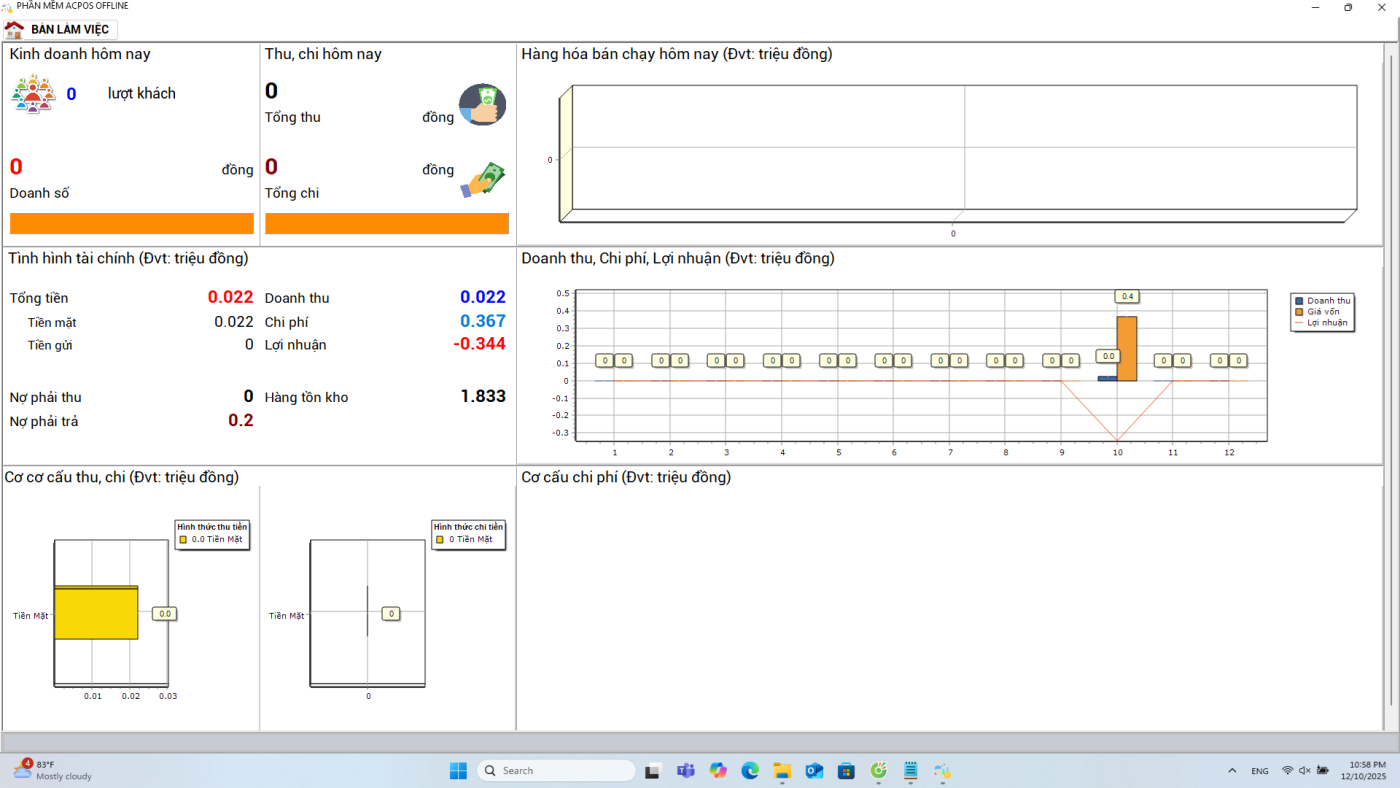Click the yellow Tiền Mặt bar in chart

tap(96, 613)
